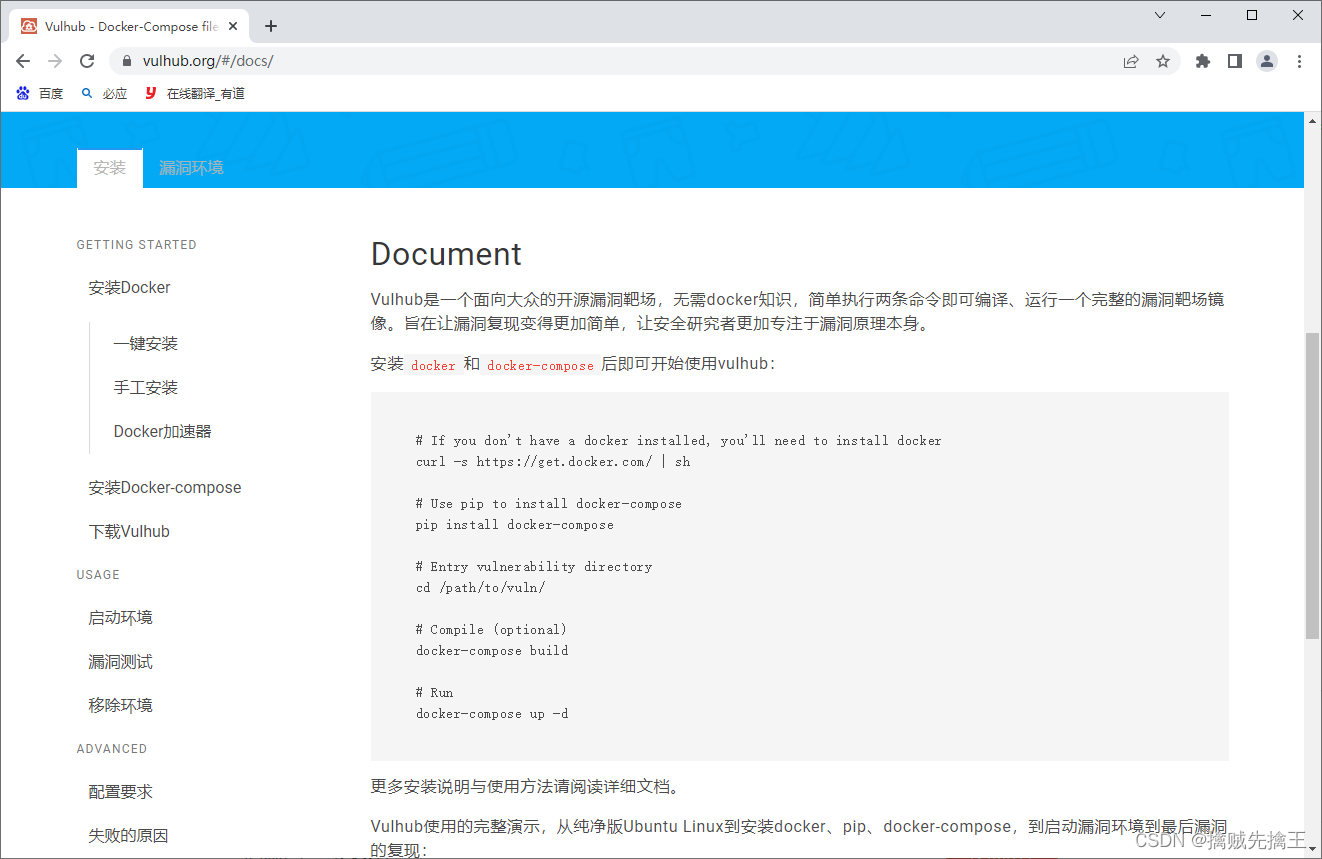
Task: Switch to the 安装 tab
Action: point(110,168)
